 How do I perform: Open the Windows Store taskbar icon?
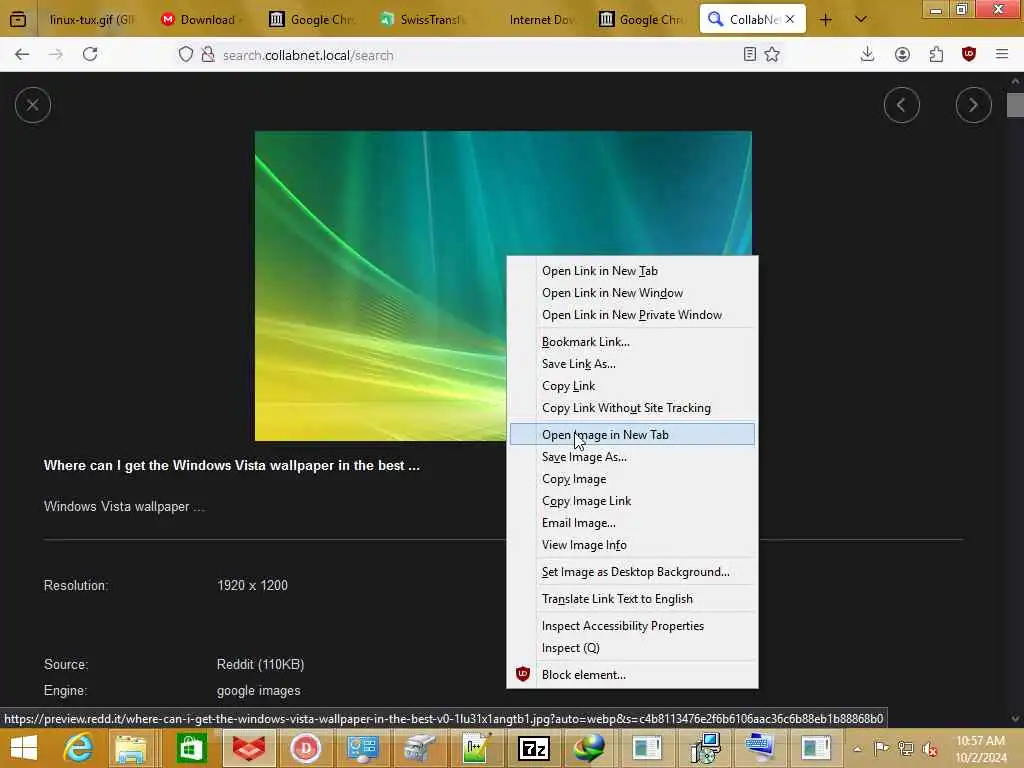191,748
